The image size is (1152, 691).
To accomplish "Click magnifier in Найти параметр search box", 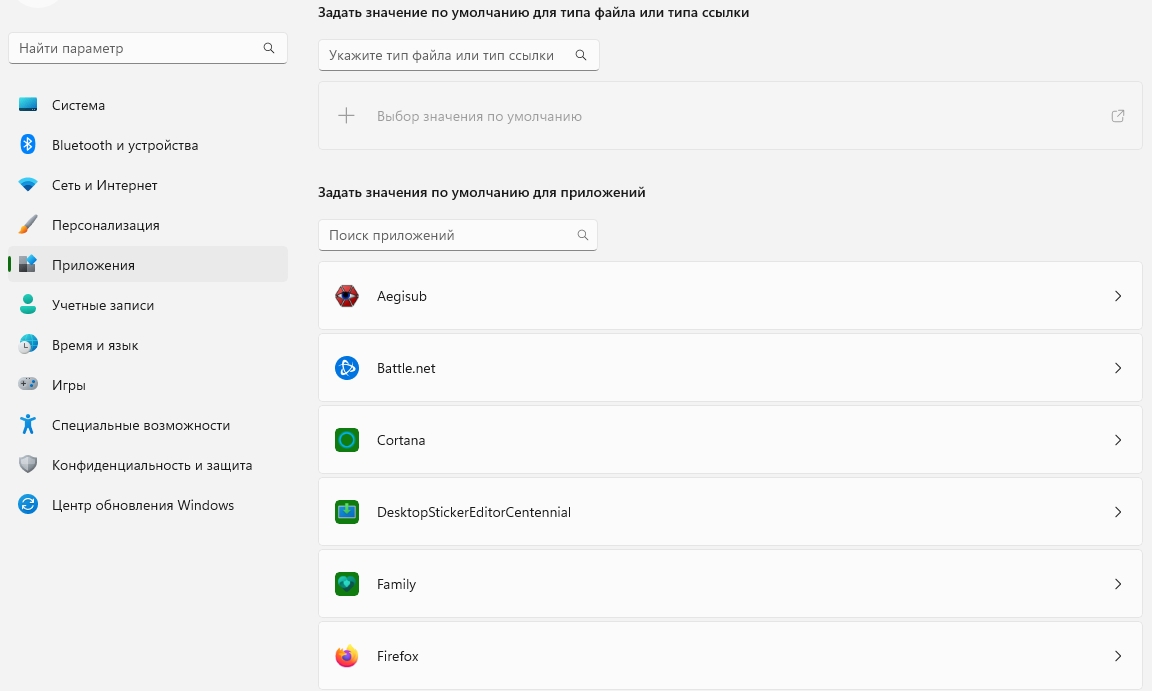I will 269,48.
